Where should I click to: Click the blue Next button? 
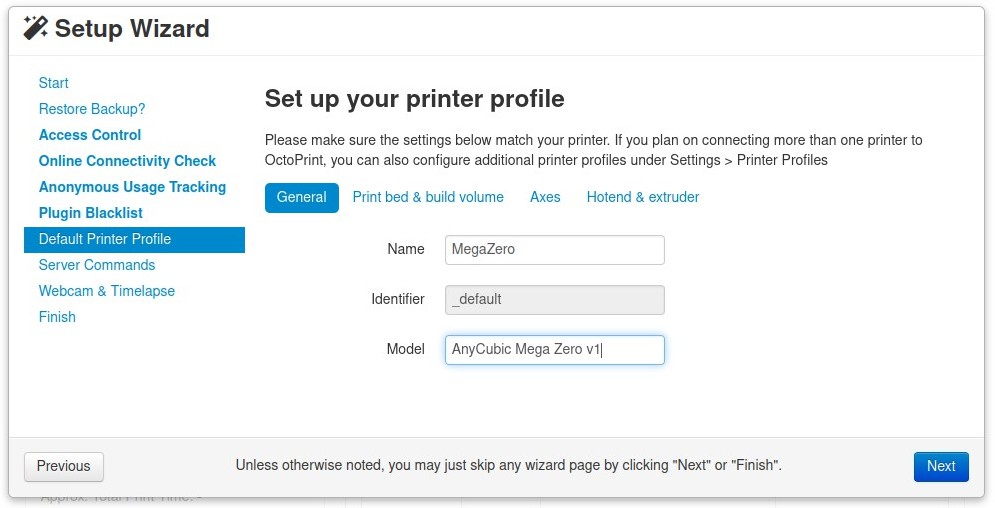tap(941, 466)
